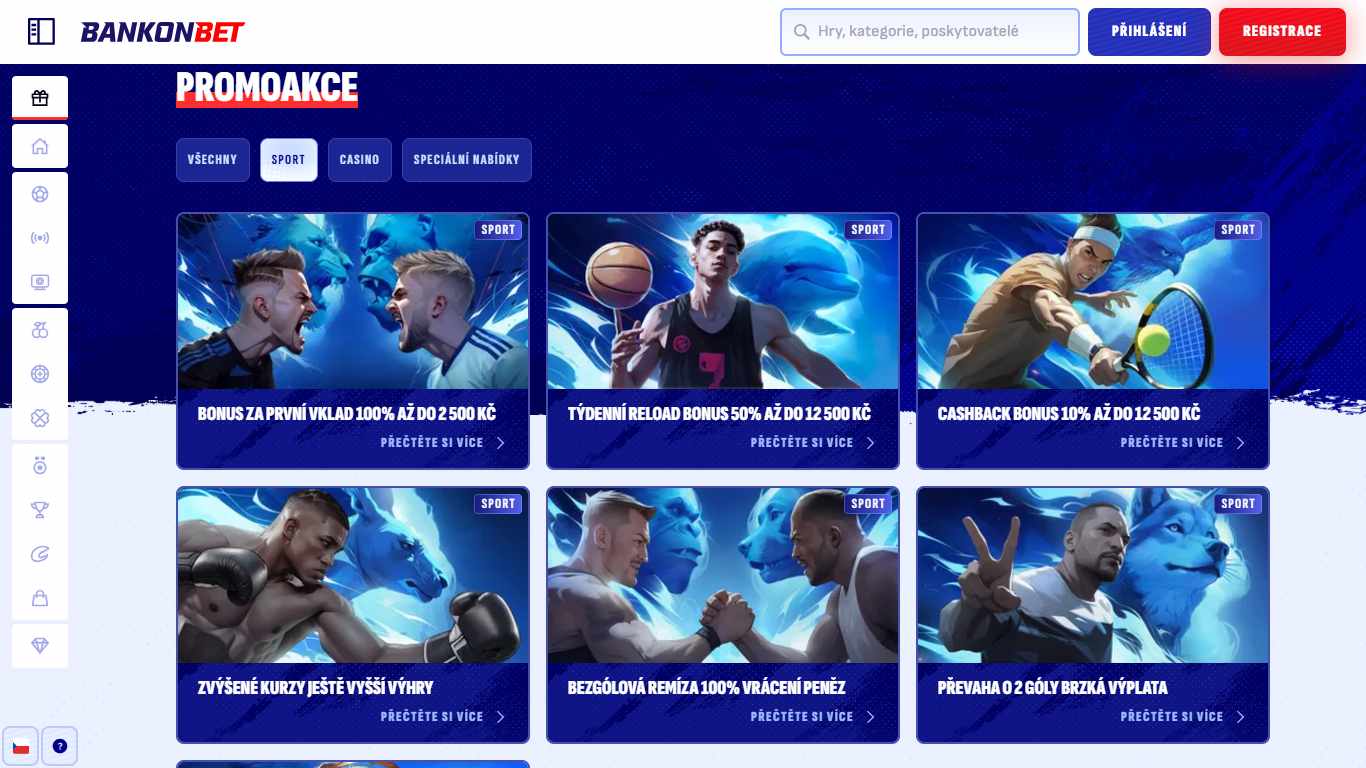
Task: Click the Promoakce page heading
Action: (x=267, y=88)
